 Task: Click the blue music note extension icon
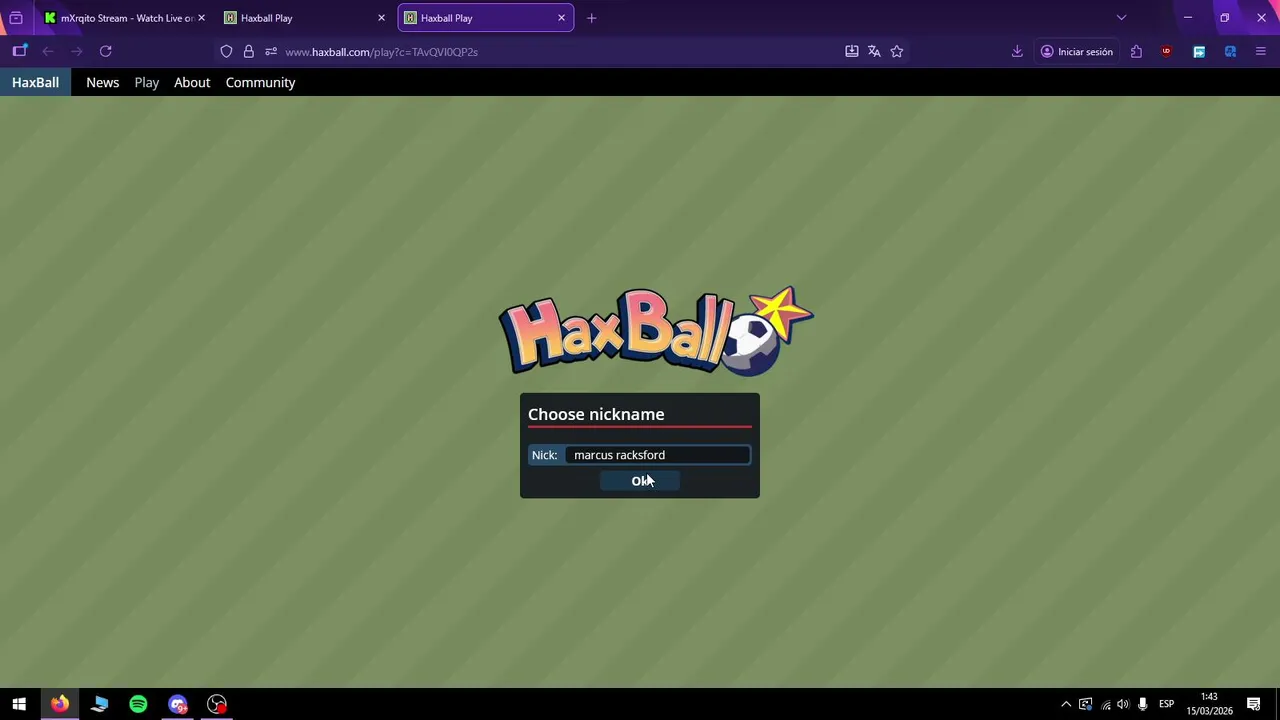click(1230, 51)
